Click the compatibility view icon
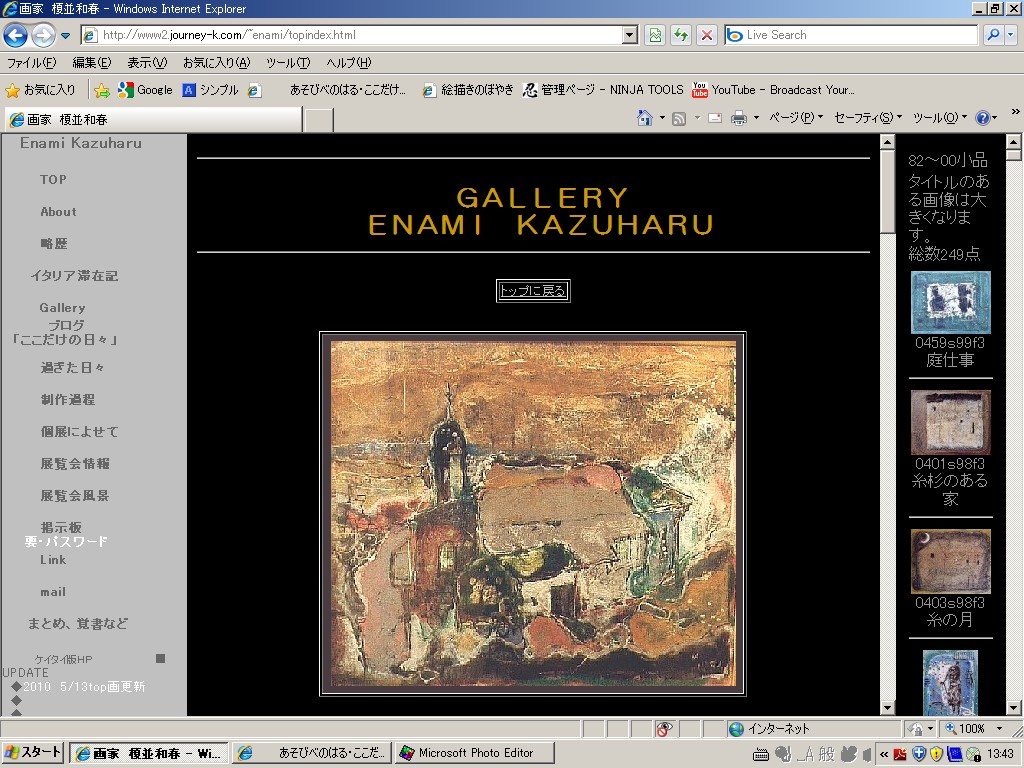 pos(654,35)
